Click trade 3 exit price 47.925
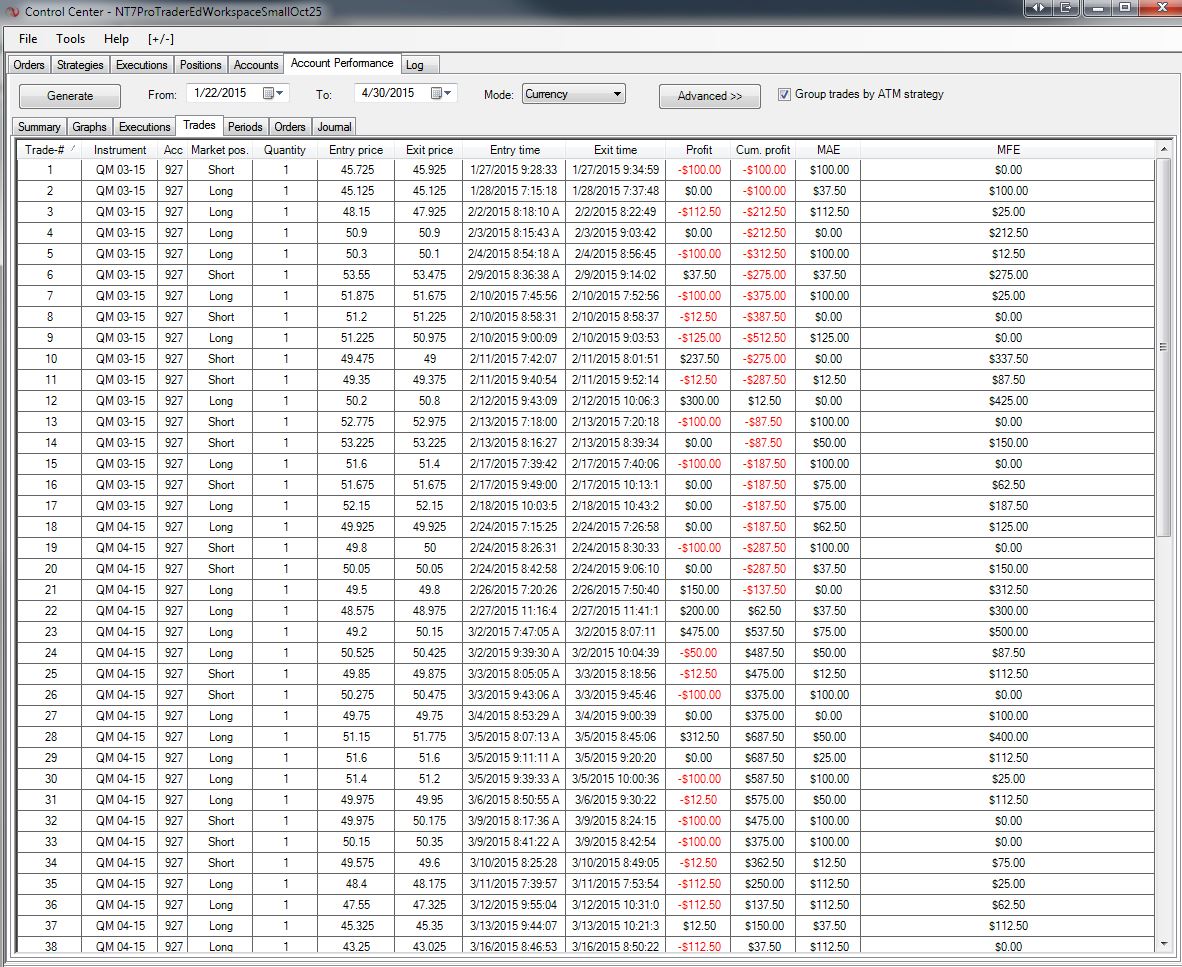The width and height of the screenshot is (1182, 967). point(429,212)
